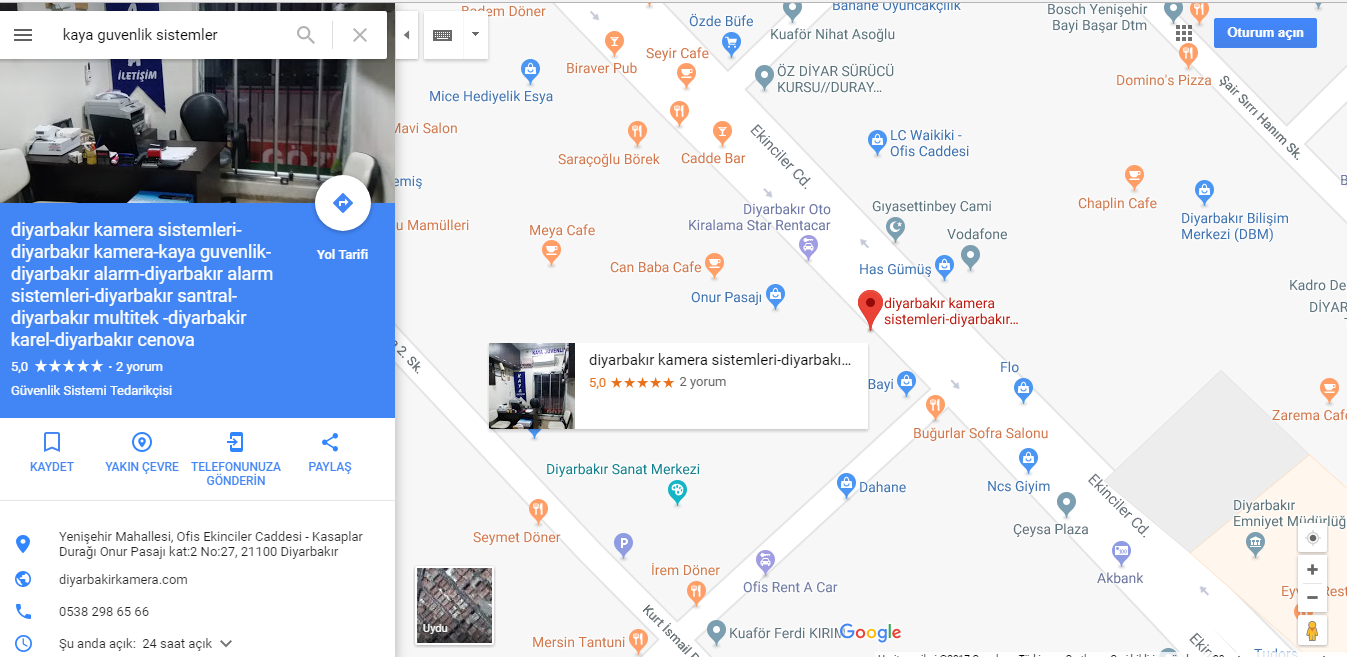Clear the search with the X icon
Viewport: 1350px width, 657px height.
click(x=360, y=35)
